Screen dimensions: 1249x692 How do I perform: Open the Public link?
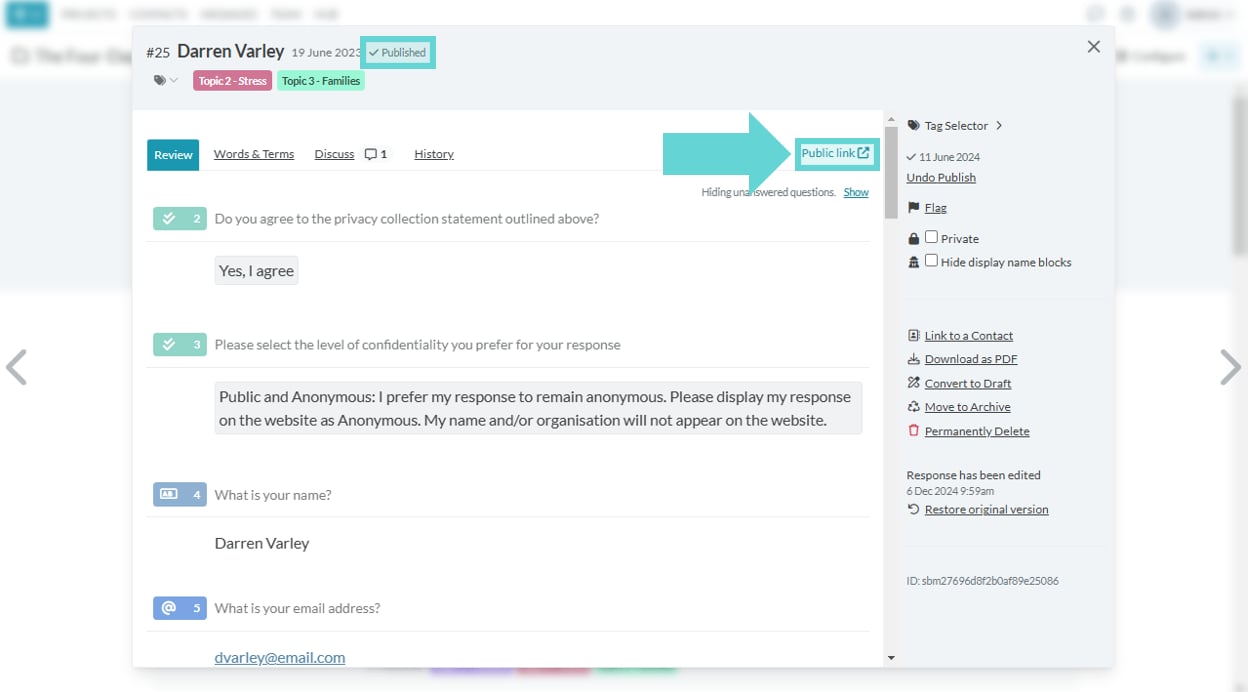pos(836,153)
